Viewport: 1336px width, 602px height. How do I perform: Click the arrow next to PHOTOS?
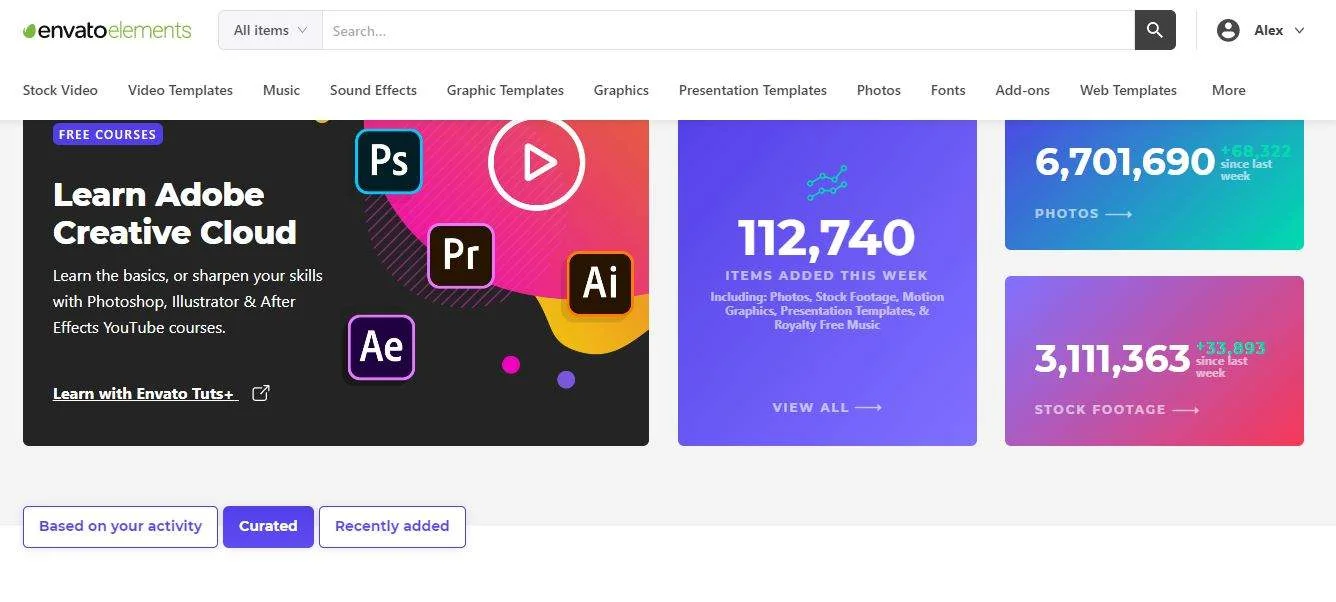[1119, 214]
